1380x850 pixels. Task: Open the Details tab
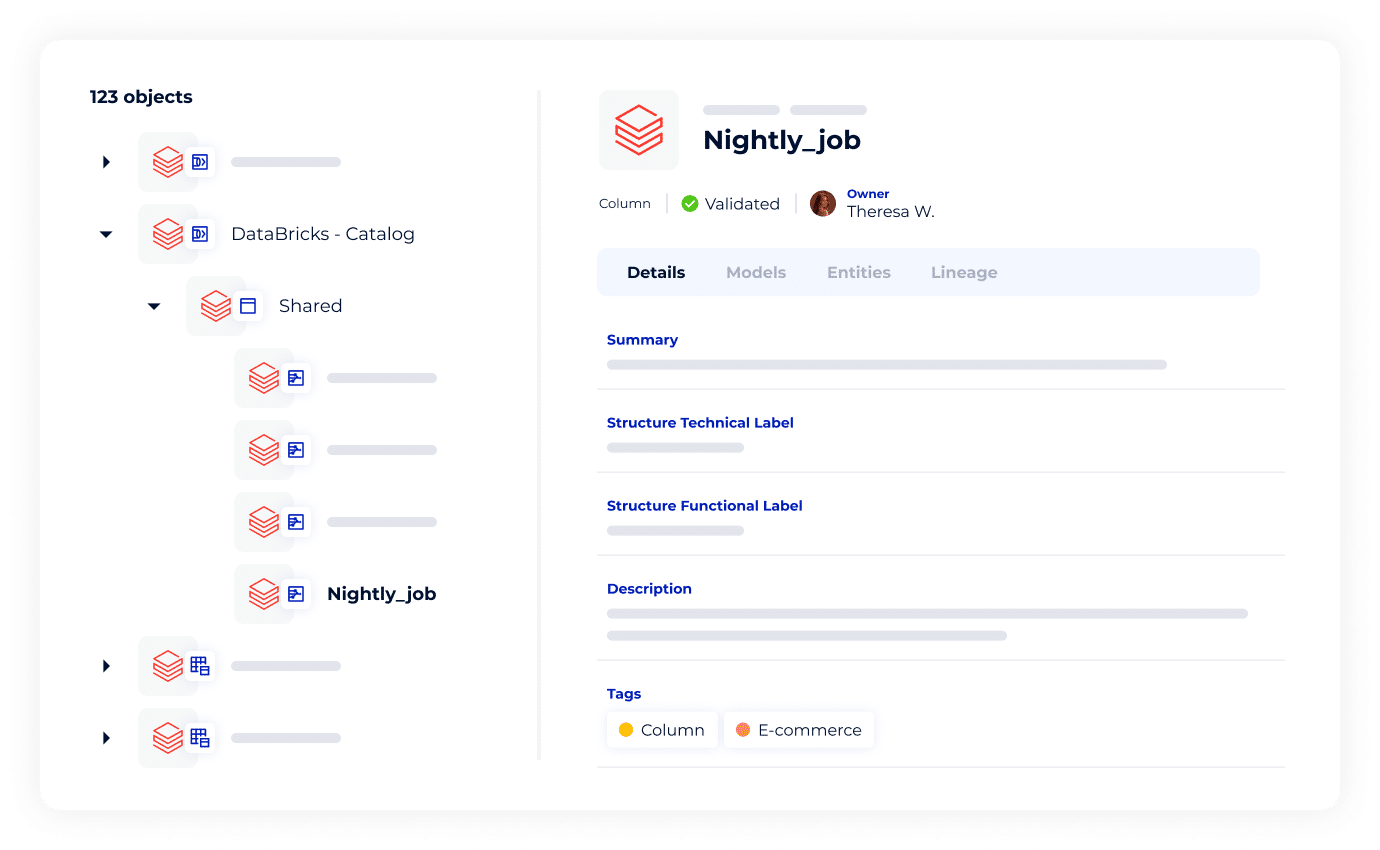pyautogui.click(x=656, y=272)
